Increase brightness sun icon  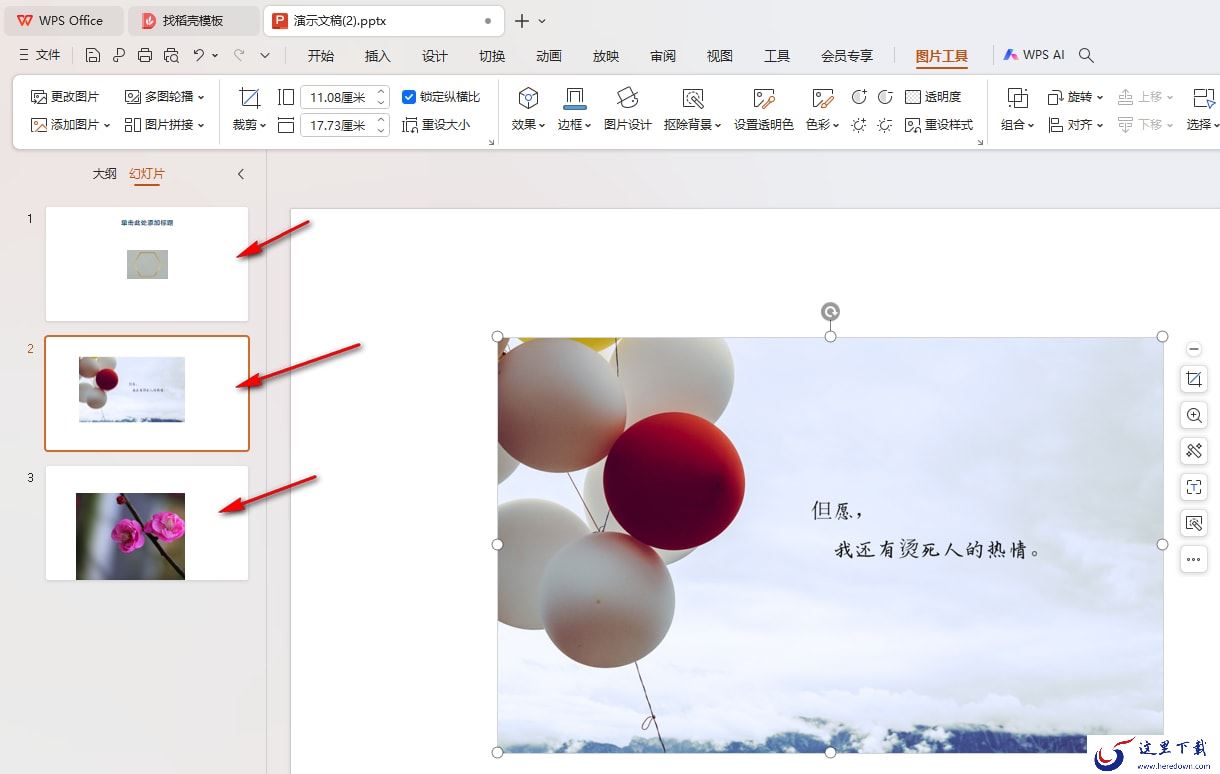tap(859, 125)
